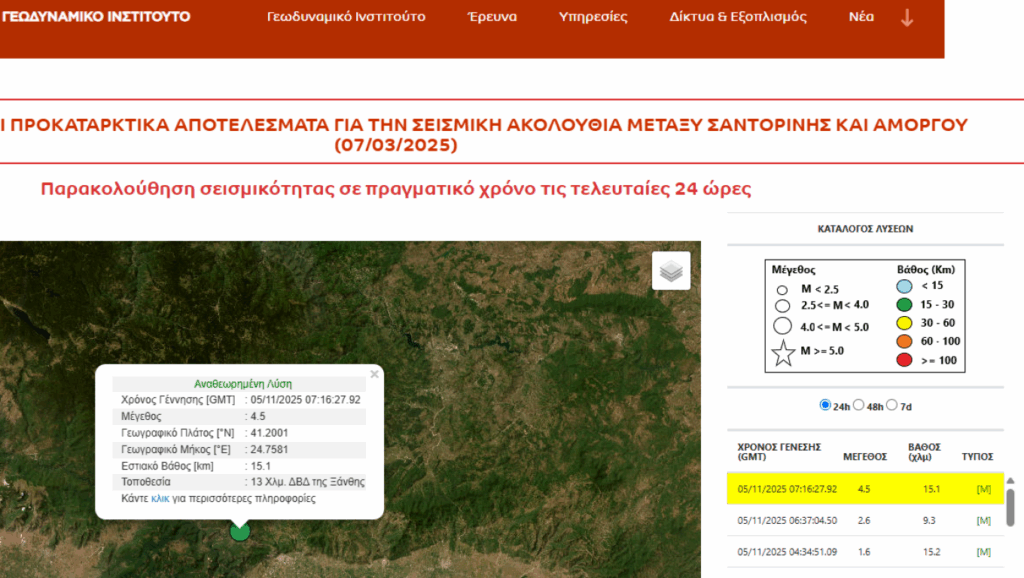1024x578 pixels.
Task: Go to the Νέα menu item
Action: point(861,17)
